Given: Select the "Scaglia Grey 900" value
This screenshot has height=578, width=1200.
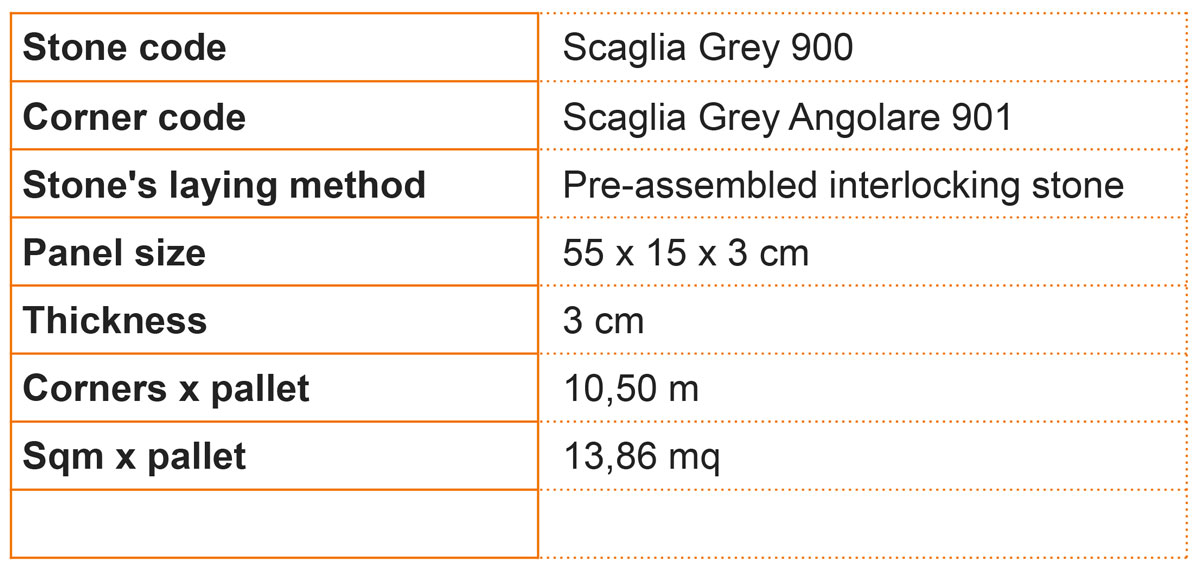Looking at the screenshot, I should [708, 48].
